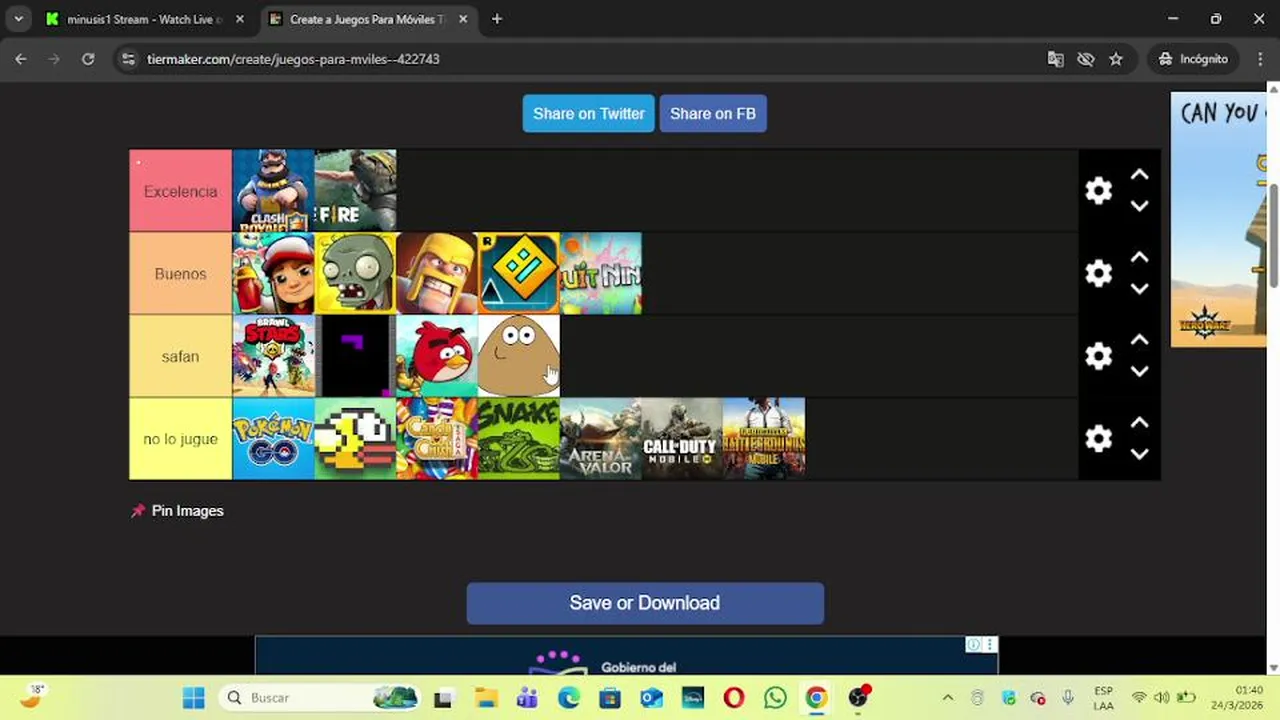Open the Windows Start menu
Screen dimensions: 1280x720
194,698
